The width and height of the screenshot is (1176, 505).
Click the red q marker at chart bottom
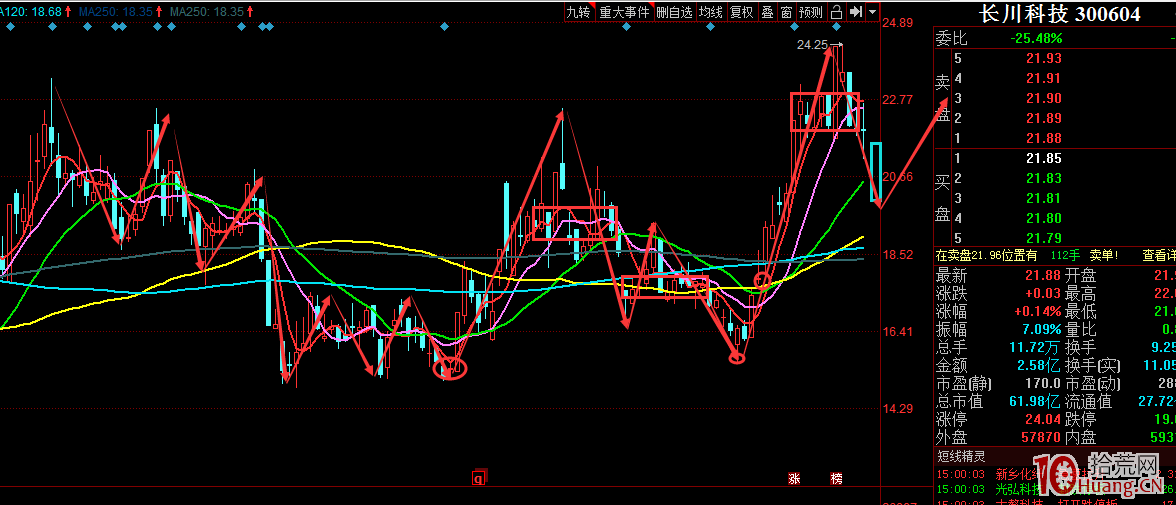(479, 479)
